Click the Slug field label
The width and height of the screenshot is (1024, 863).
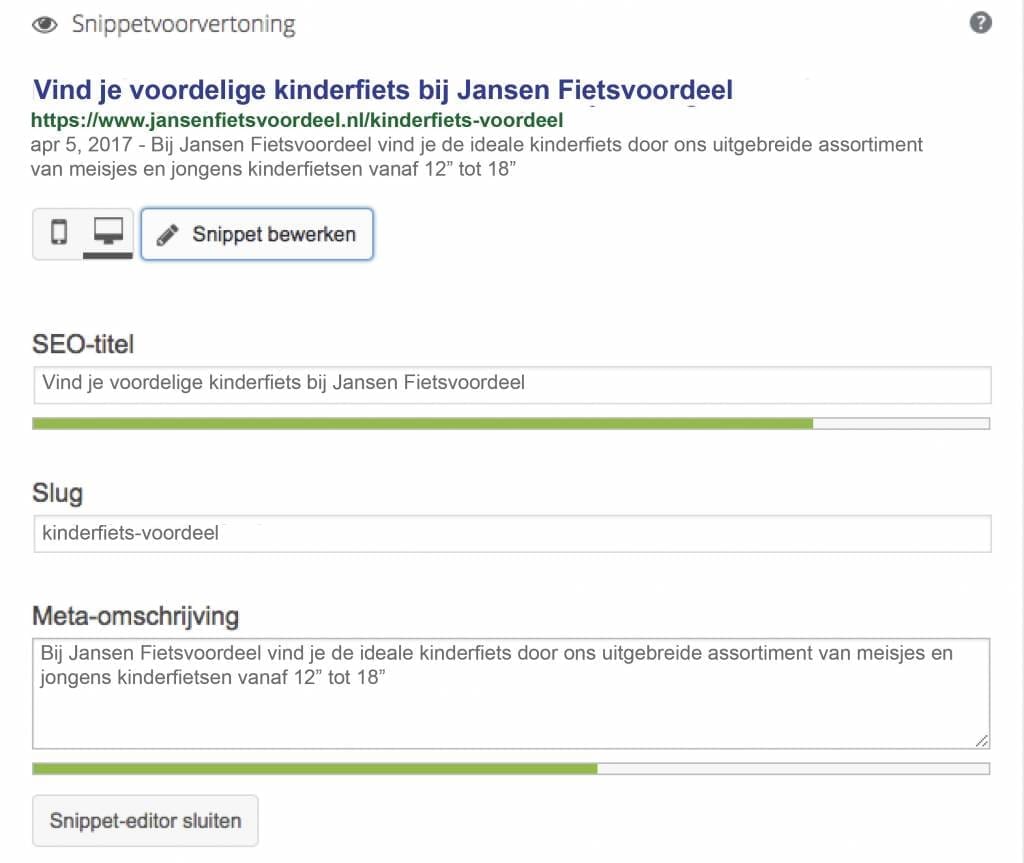(57, 494)
